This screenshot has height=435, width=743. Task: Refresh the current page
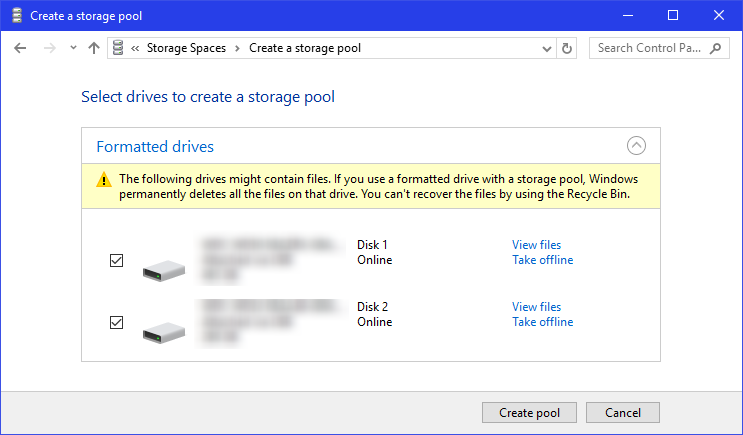[568, 48]
